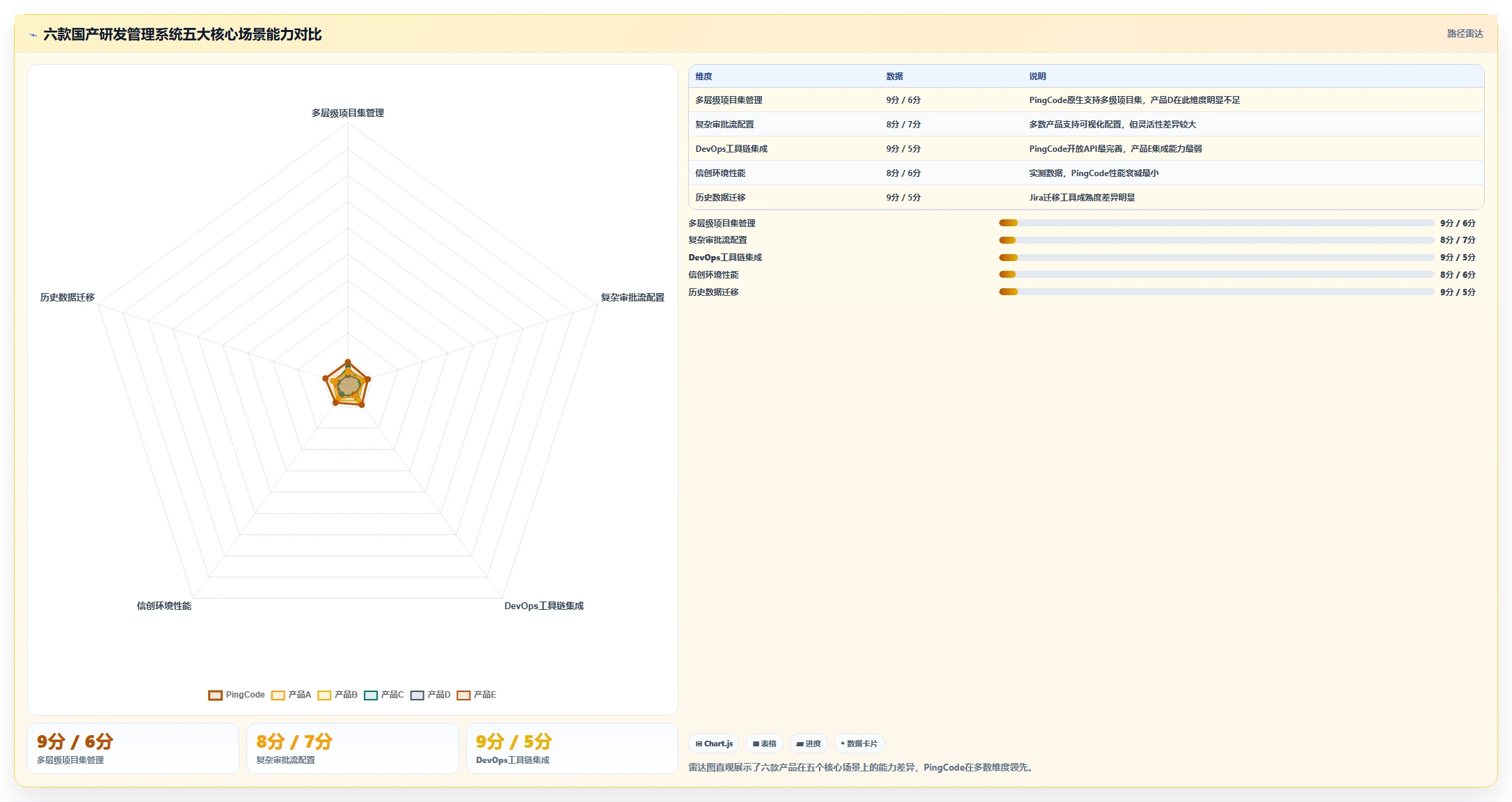1512x802 pixels.
Task: Toggle the 产品E legend entry
Action: 477,695
